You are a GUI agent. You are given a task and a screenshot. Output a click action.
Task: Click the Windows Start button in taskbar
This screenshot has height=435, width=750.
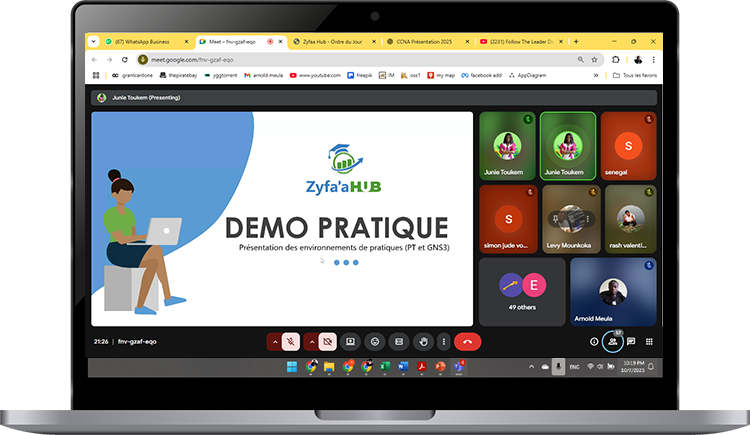click(291, 367)
